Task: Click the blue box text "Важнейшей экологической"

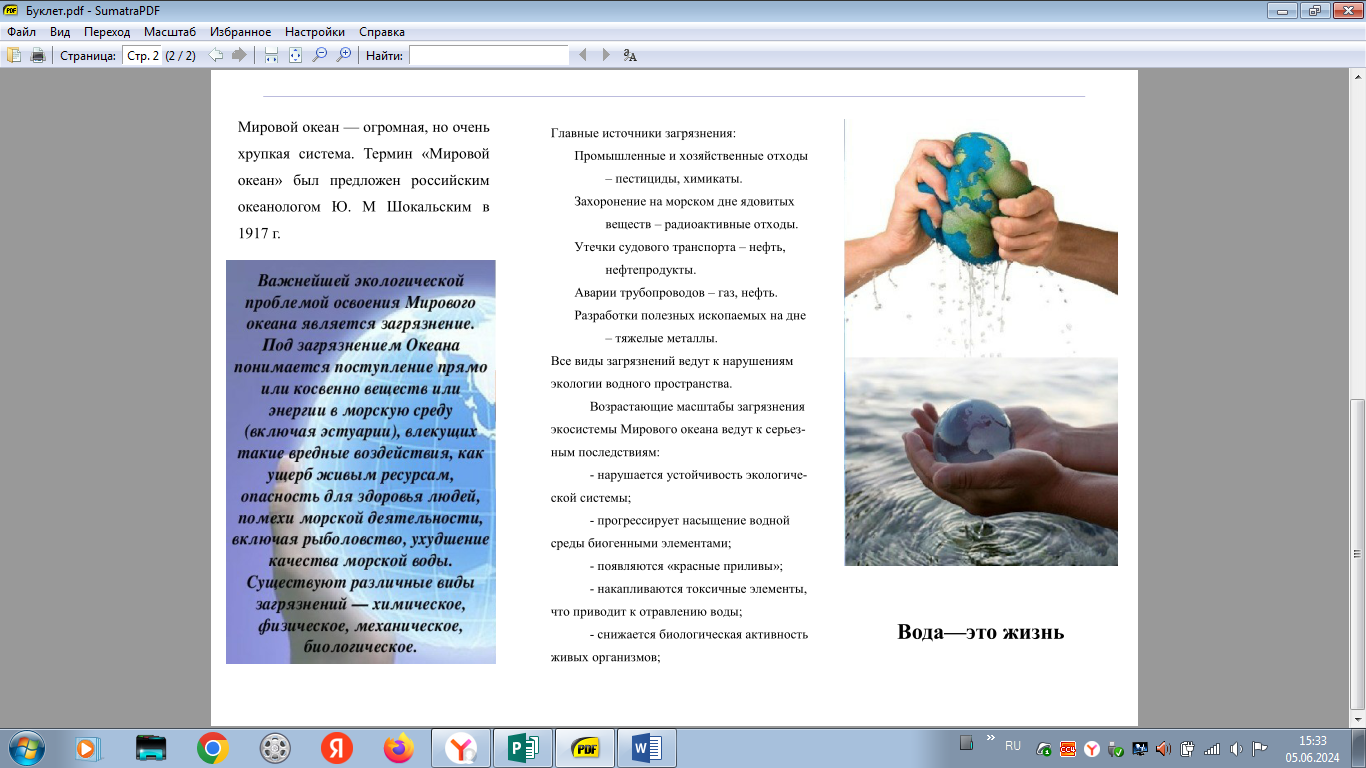Action: [362, 281]
